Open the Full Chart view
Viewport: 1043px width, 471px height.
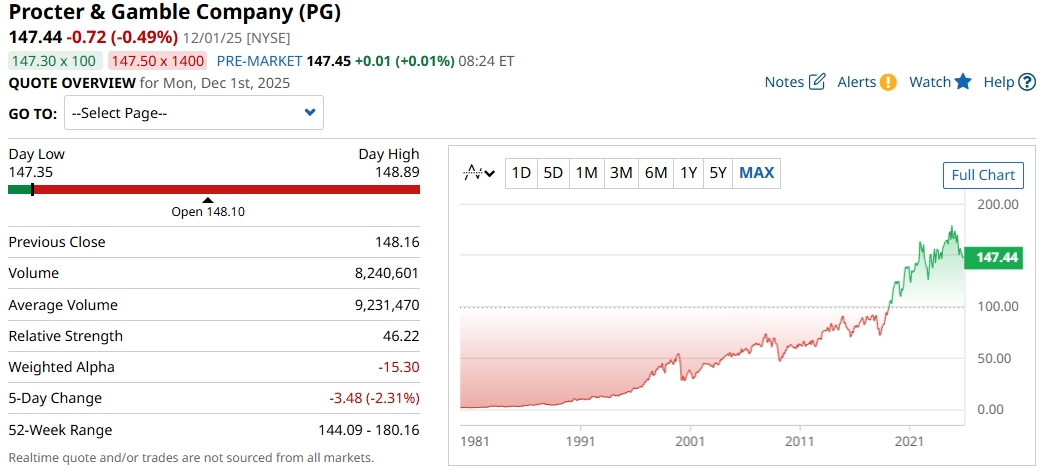point(983,175)
